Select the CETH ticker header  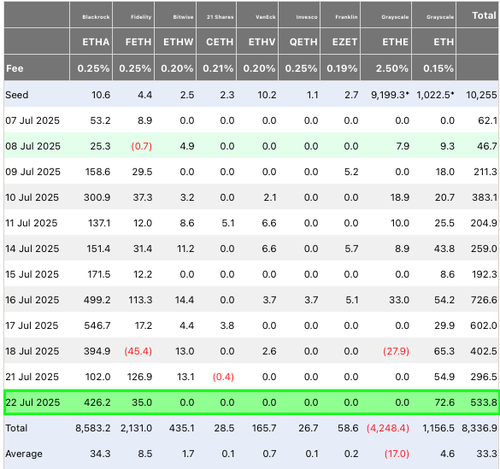coord(220,42)
